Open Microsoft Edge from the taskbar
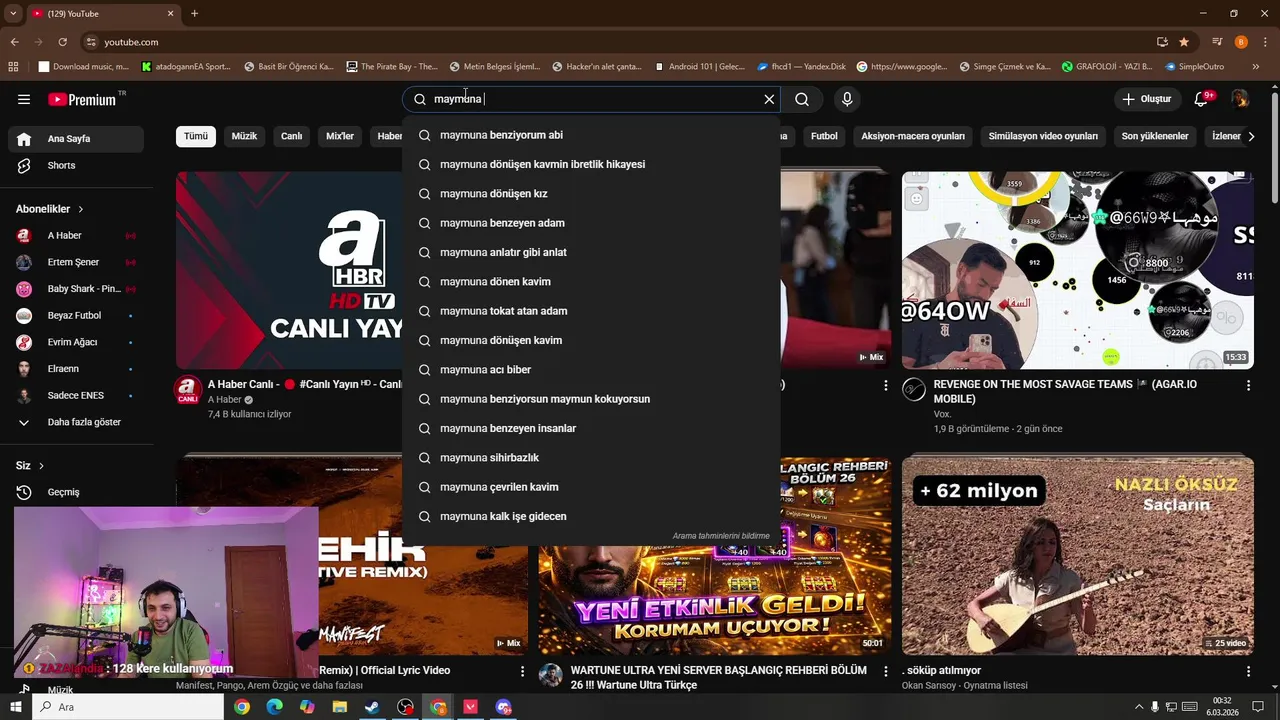Screen dimensions: 1280x720 point(274,707)
